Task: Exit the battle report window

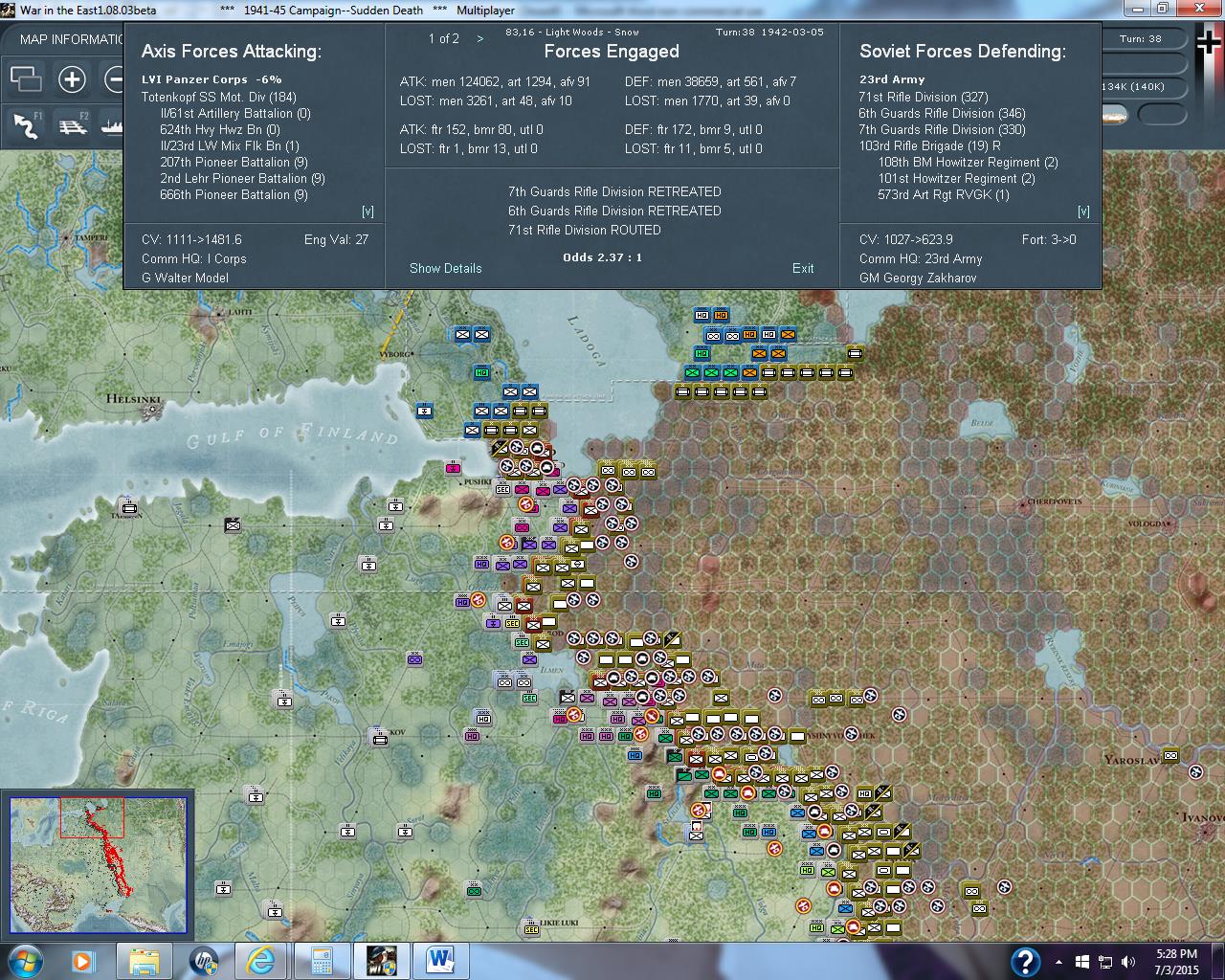Action: tap(803, 268)
